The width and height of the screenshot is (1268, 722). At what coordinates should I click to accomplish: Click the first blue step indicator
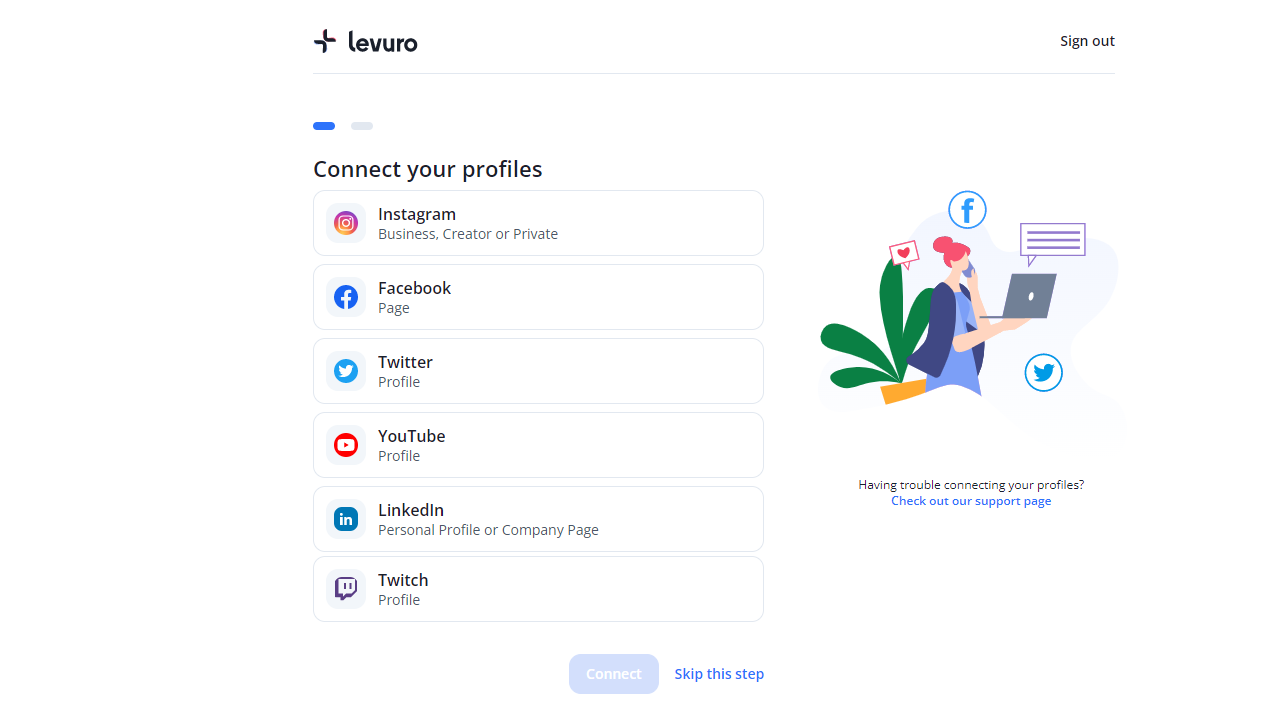[324, 126]
